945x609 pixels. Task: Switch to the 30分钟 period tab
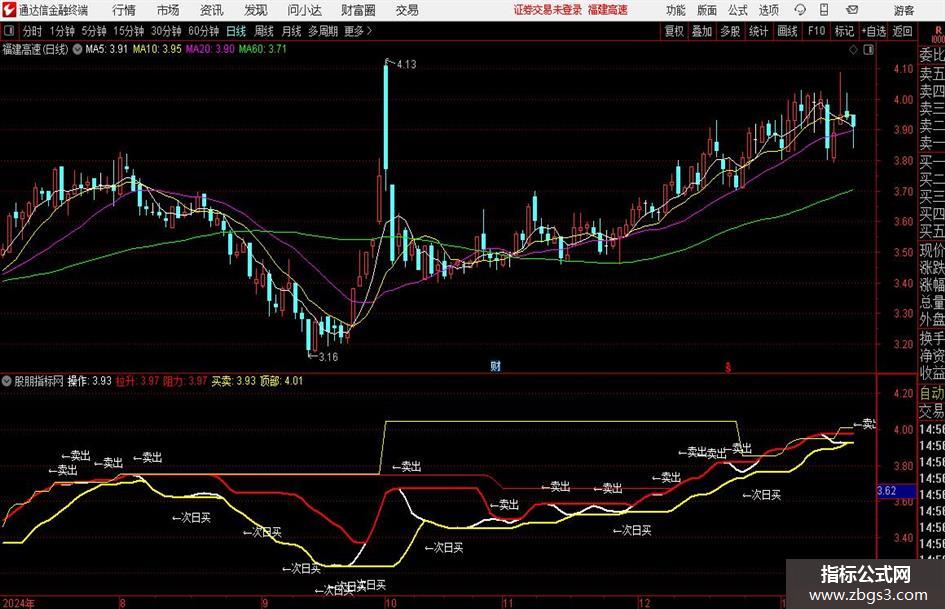coord(166,31)
